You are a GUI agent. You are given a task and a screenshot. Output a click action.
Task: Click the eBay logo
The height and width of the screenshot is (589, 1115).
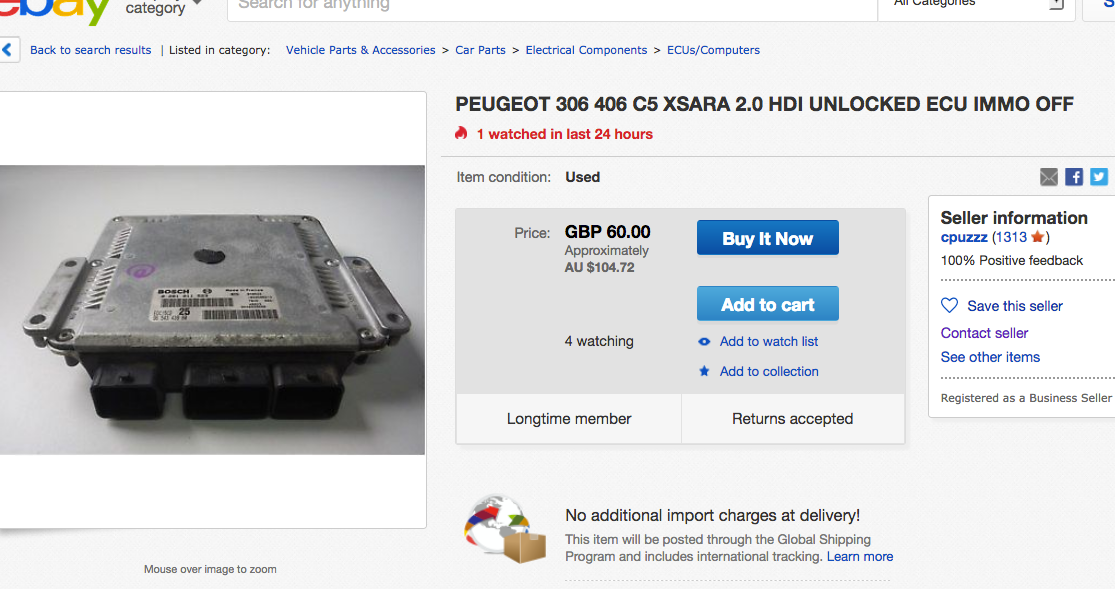tap(55, 10)
